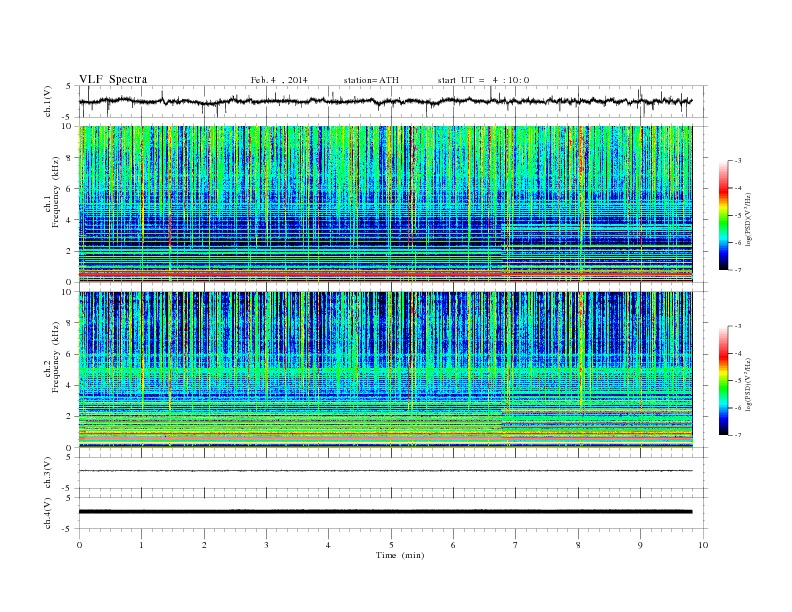Click time axis tick label "0"

(79, 545)
